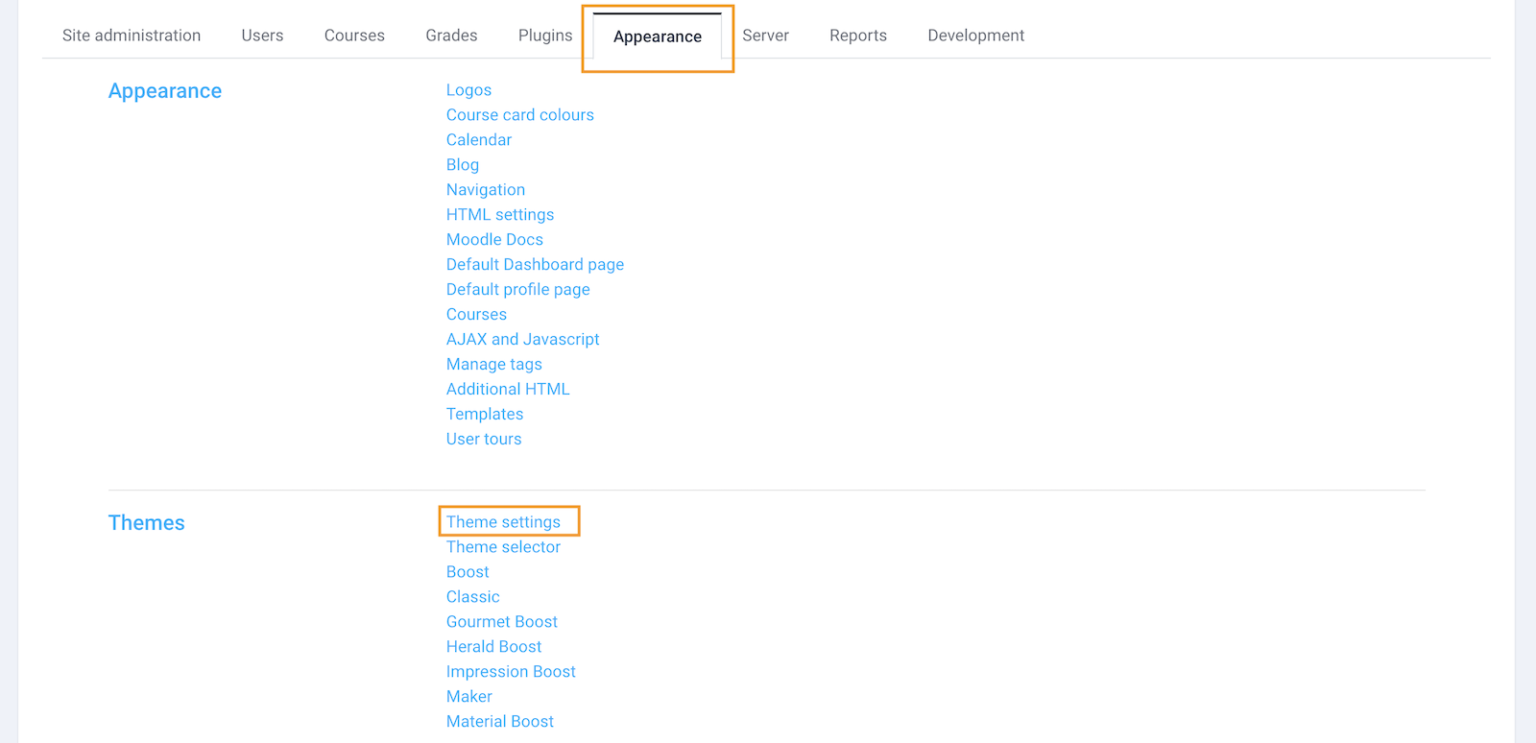Open the User tours settings

tap(483, 438)
